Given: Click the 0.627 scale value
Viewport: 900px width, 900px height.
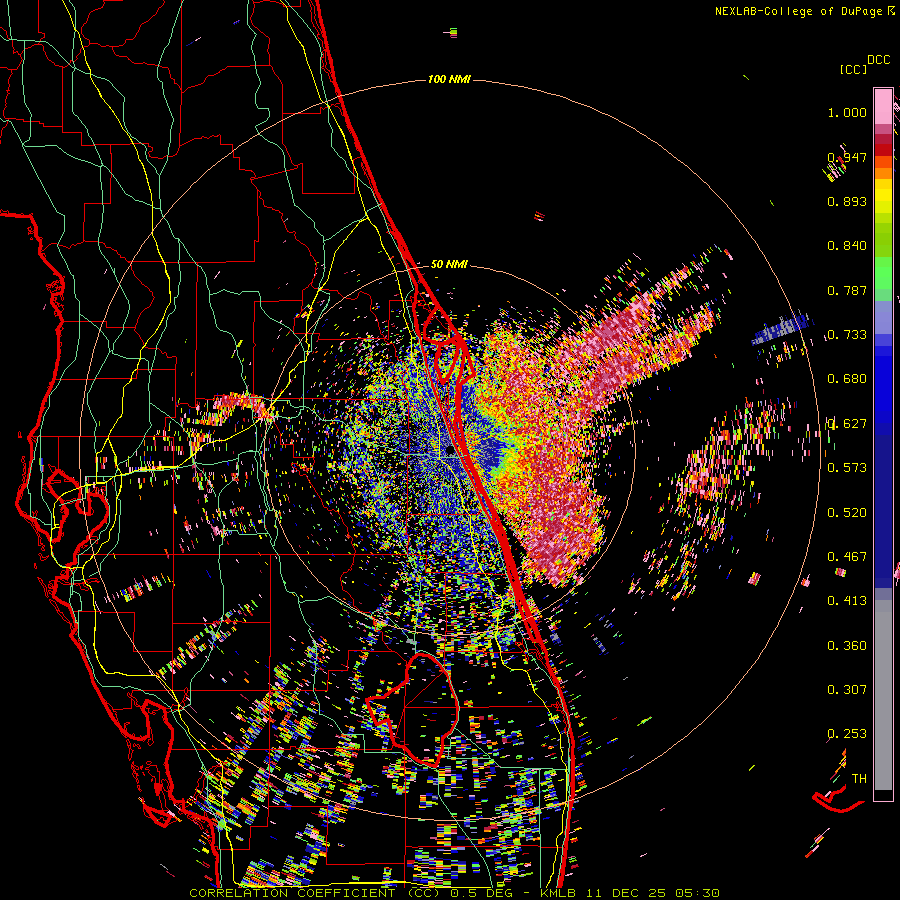Looking at the screenshot, I should 847,424.
